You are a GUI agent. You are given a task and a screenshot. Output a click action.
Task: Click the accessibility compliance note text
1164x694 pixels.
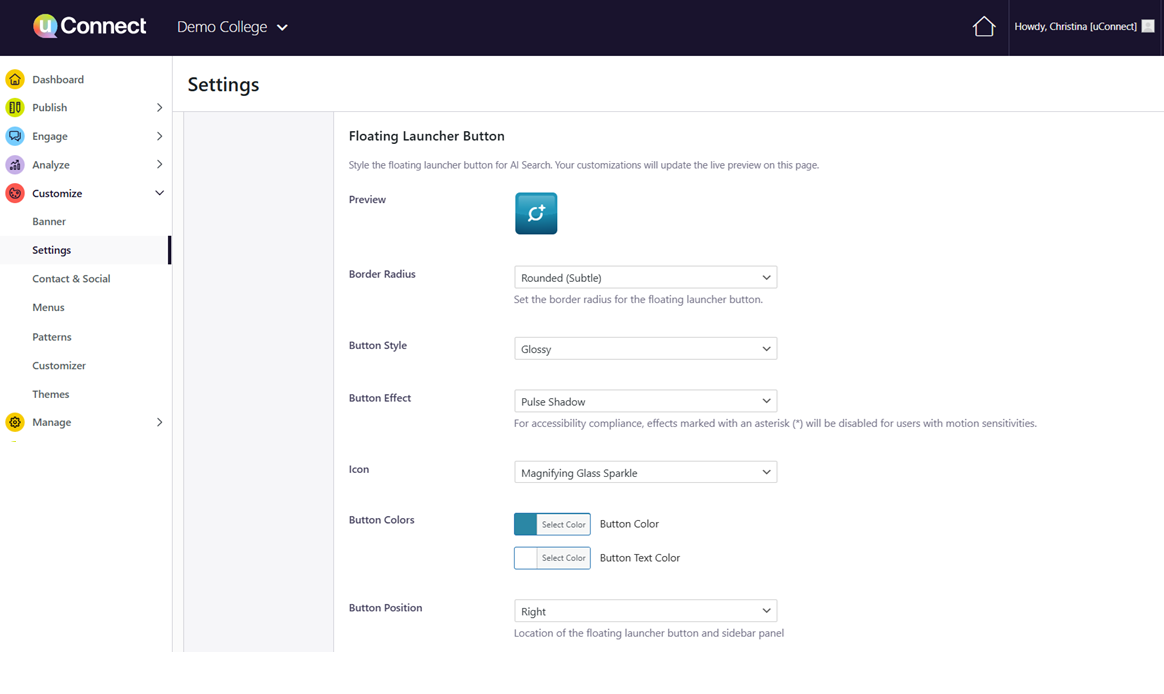click(775, 423)
